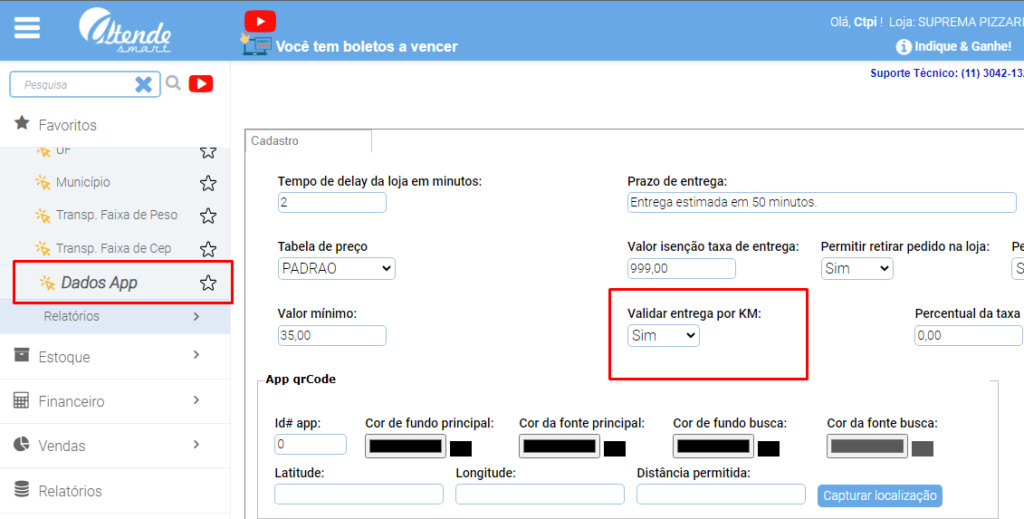Click the boletos computer icon

pos(255,45)
